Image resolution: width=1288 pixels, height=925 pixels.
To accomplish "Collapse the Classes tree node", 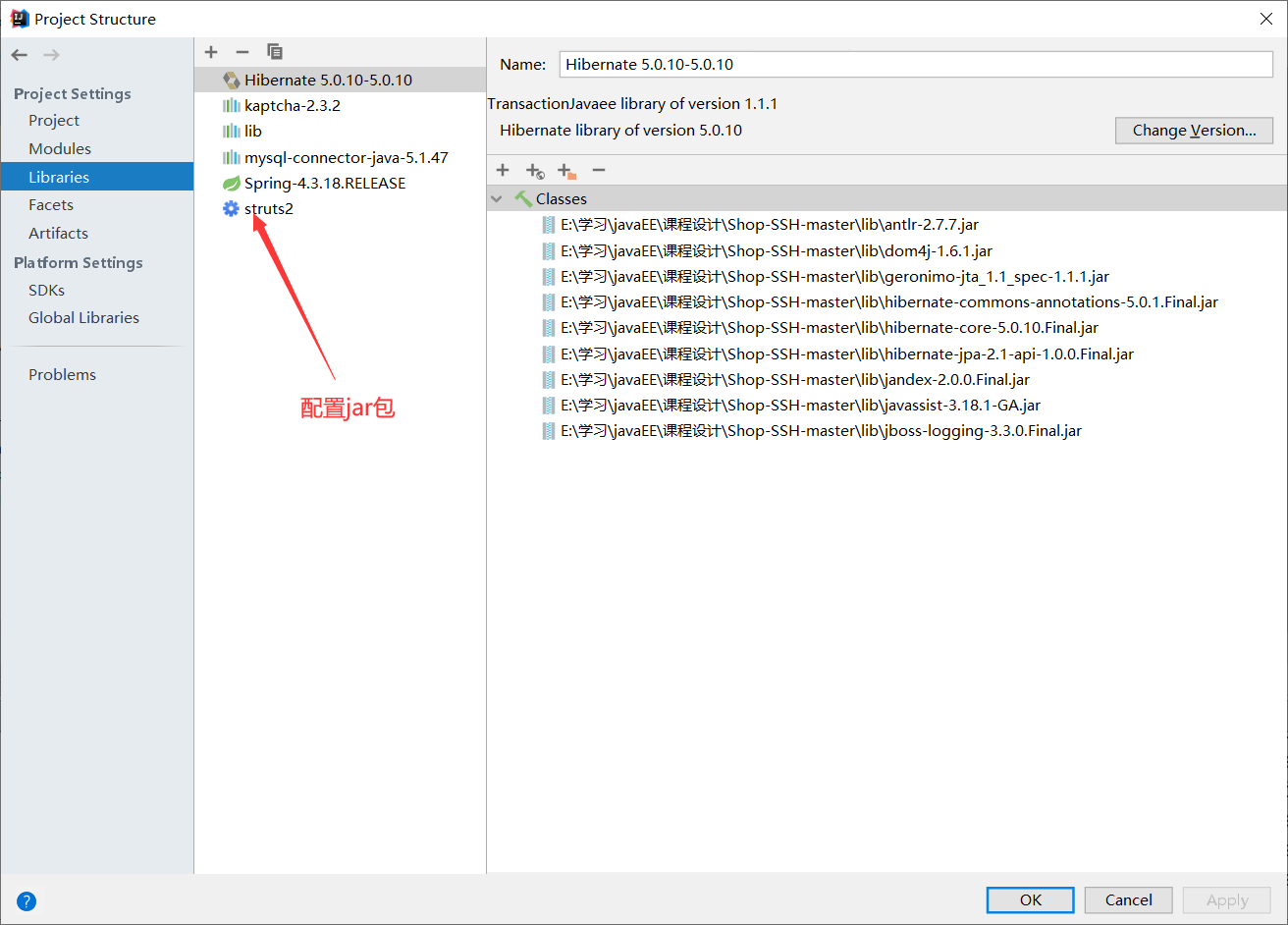I will 498,198.
